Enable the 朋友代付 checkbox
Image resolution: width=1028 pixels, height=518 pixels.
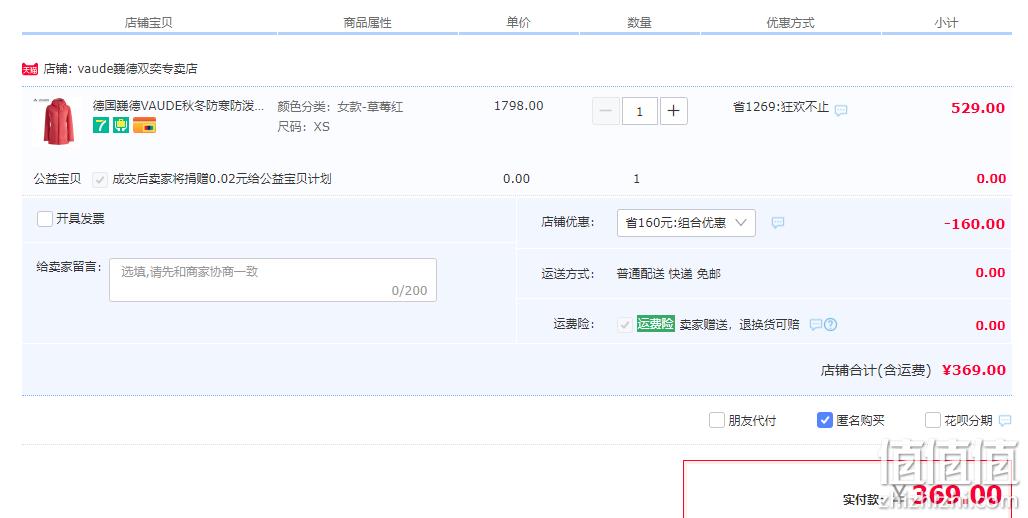pyautogui.click(x=717, y=420)
